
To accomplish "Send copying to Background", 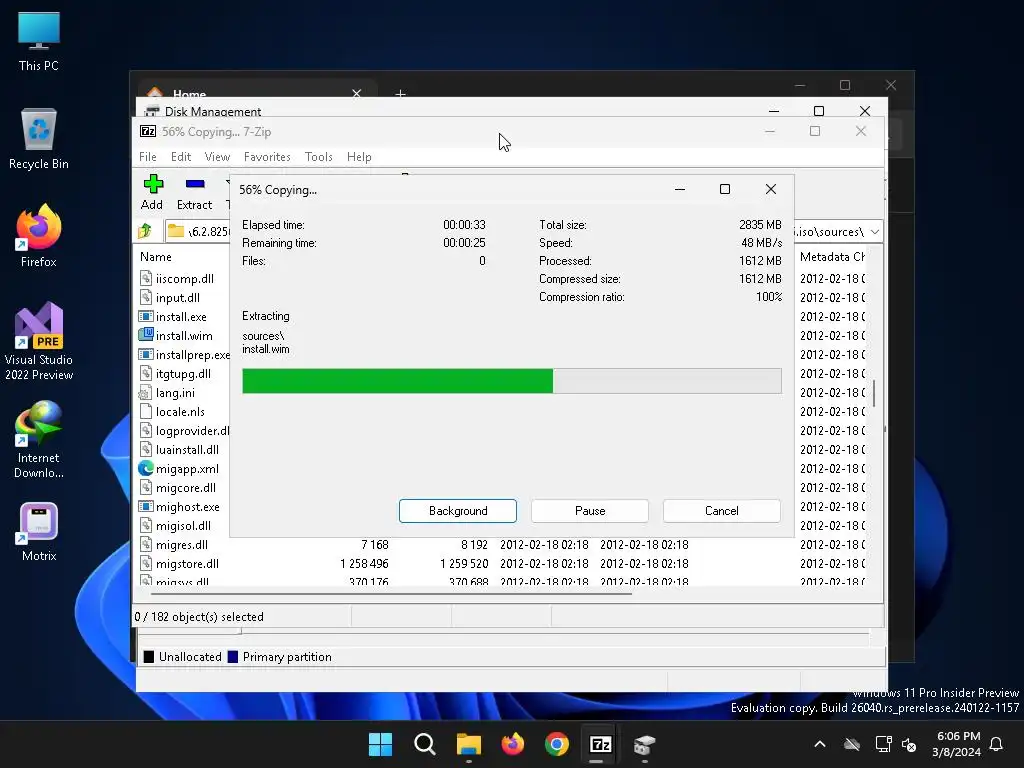I will pyautogui.click(x=458, y=511).
